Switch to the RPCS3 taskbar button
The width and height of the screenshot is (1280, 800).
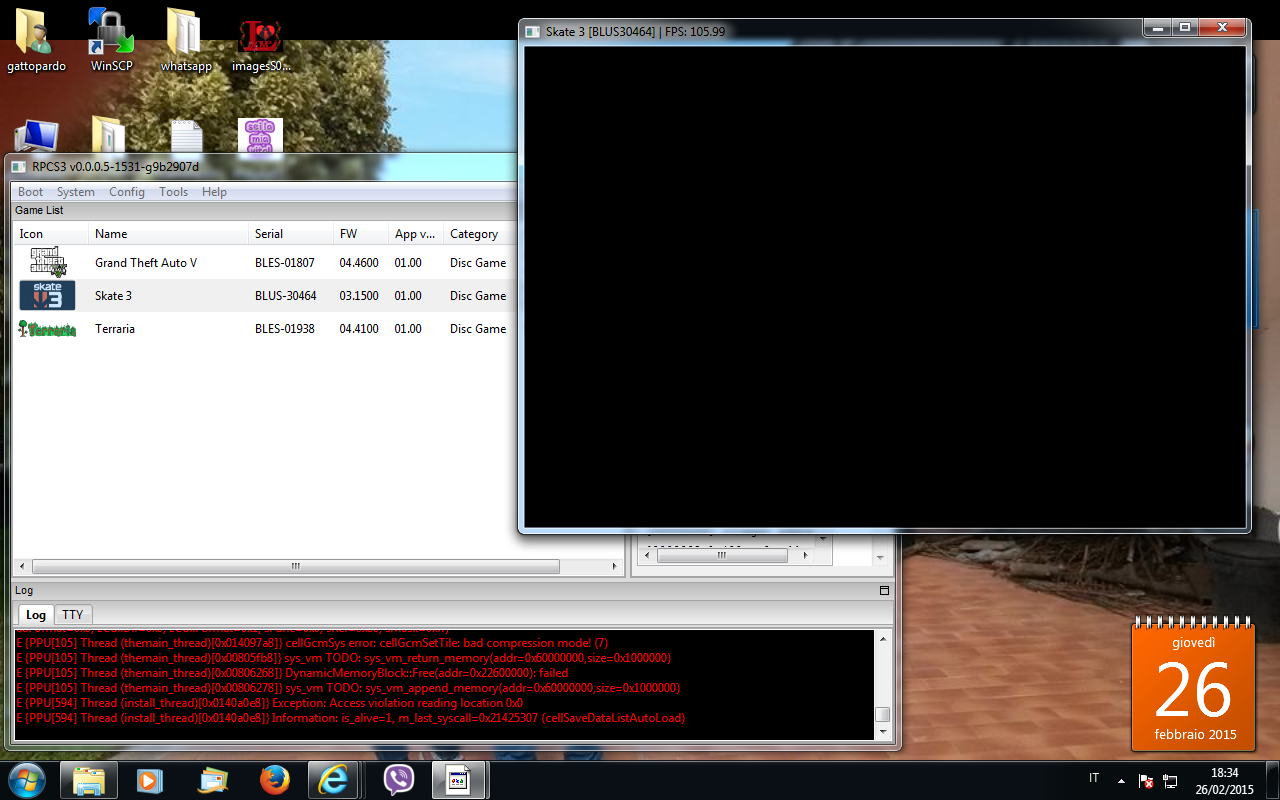(x=459, y=780)
